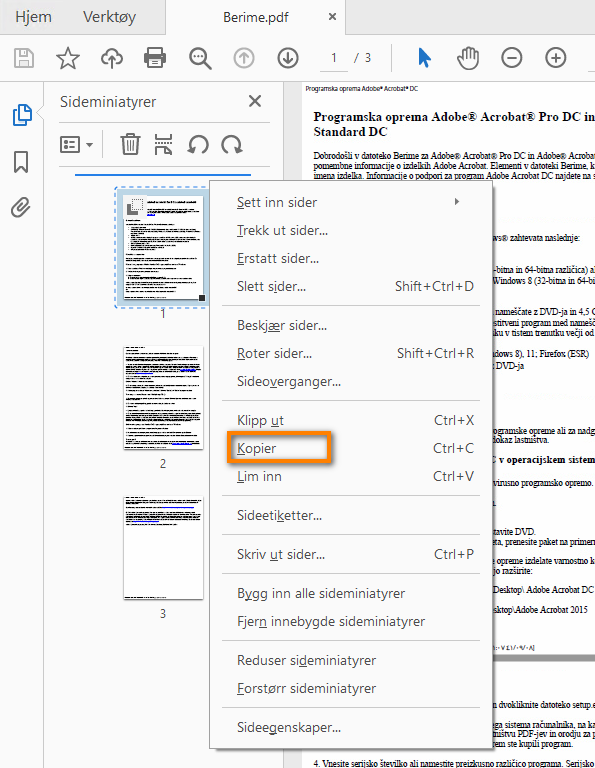The image size is (595, 768).
Task: Click the insert pages icon in panel
Action: pos(163,144)
